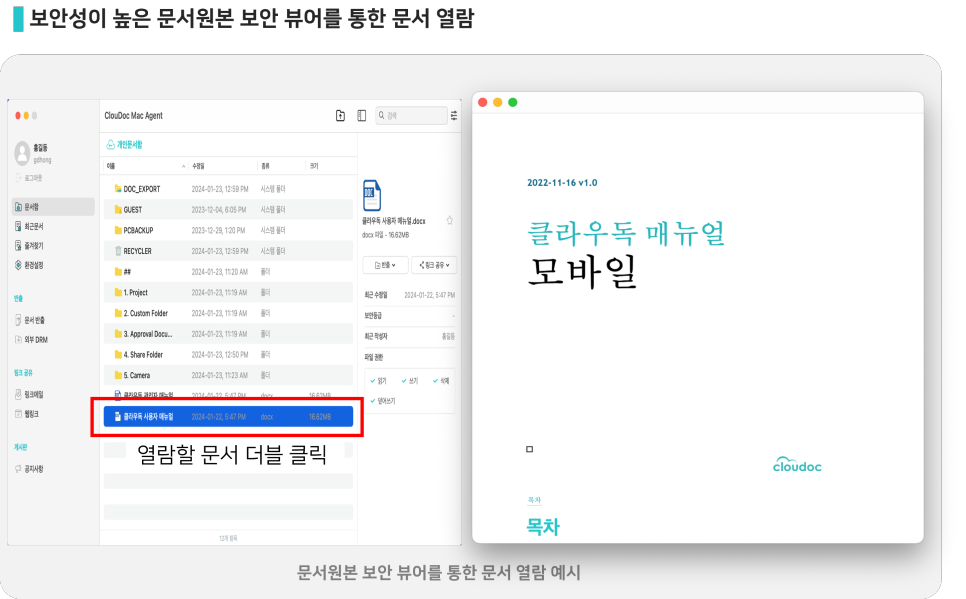Image resolution: width=966 pixels, height=599 pixels.
Task: Click the 보안등급 row in detail panel
Action: (x=410, y=316)
